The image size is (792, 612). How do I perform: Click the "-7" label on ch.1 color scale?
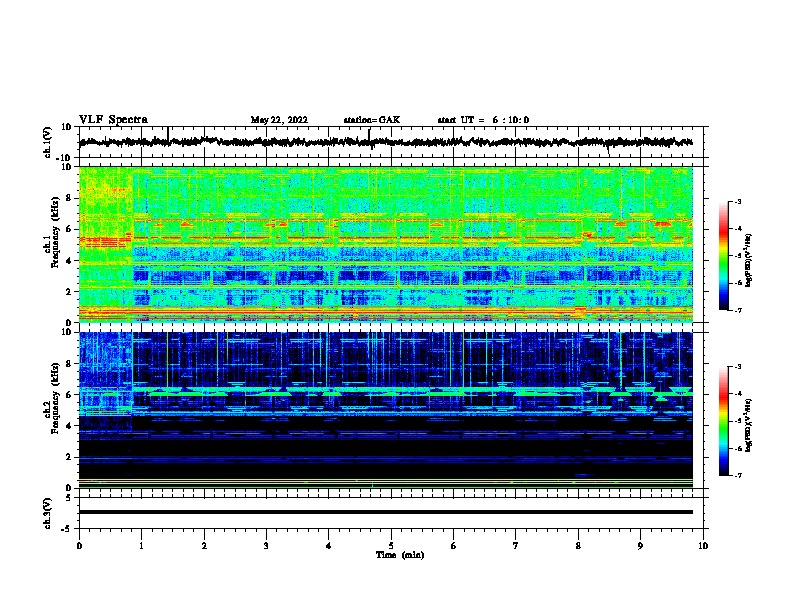737,310
